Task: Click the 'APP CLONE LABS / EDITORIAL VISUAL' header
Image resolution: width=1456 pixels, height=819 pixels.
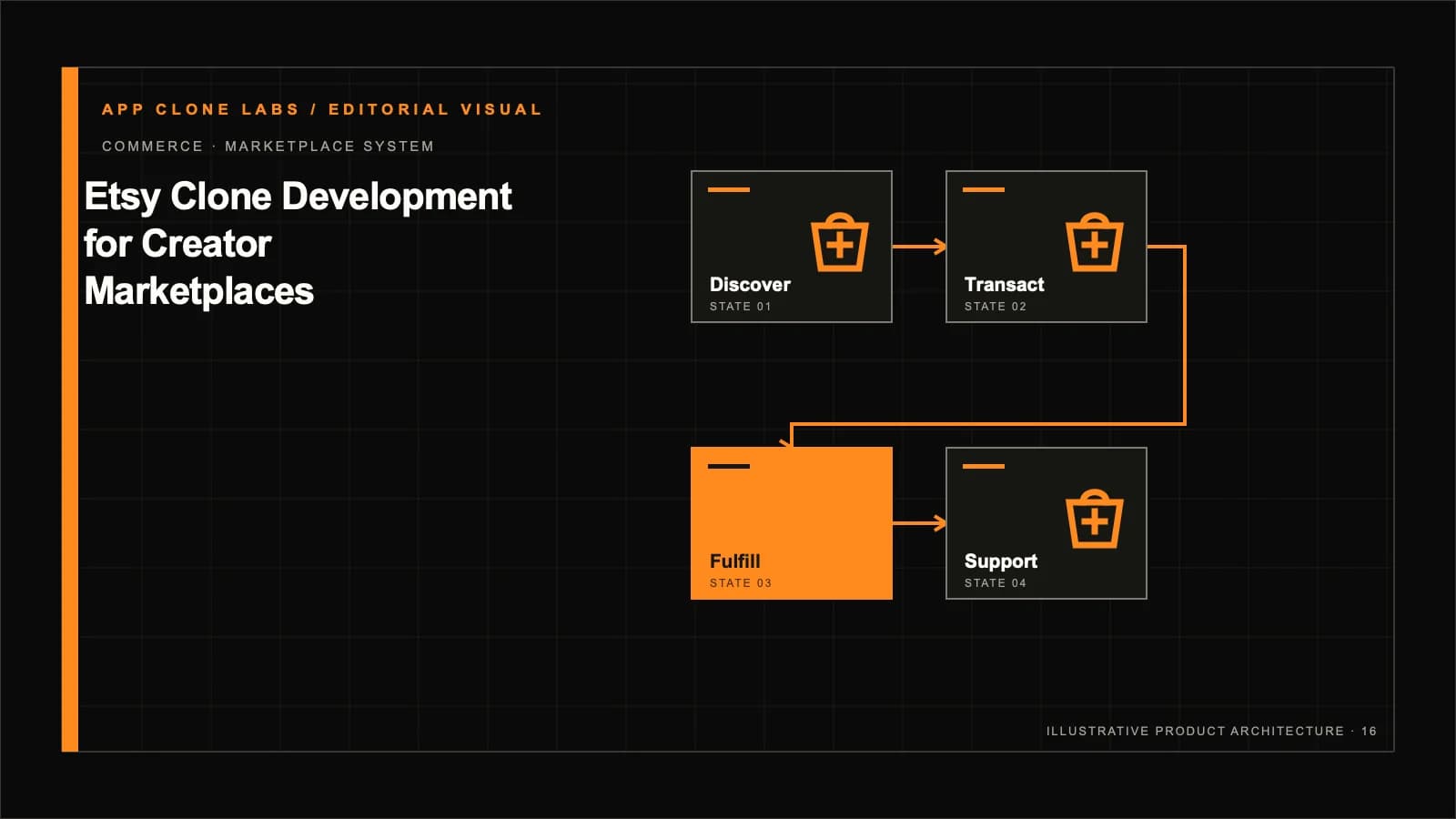Action: [322, 109]
